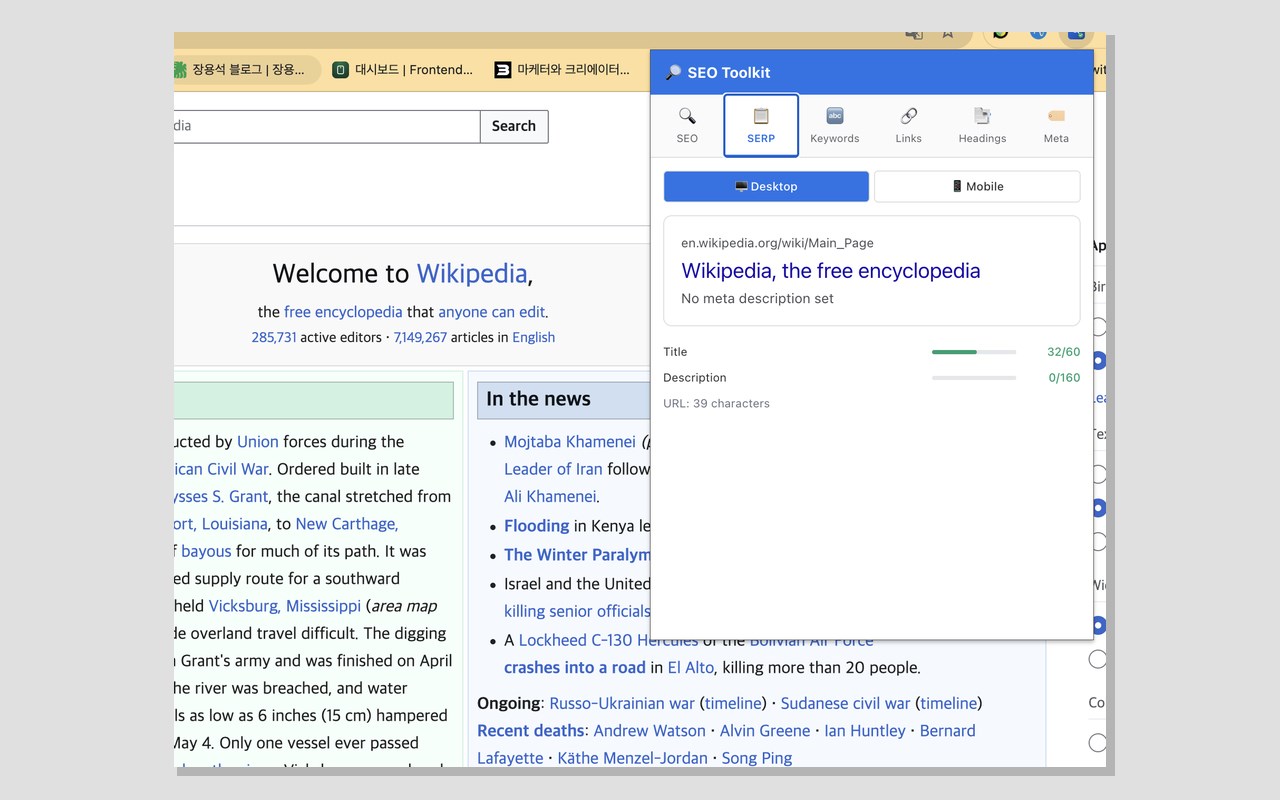Click the SEO Toolkit magnifier logo
The height and width of the screenshot is (800, 1280).
point(673,72)
